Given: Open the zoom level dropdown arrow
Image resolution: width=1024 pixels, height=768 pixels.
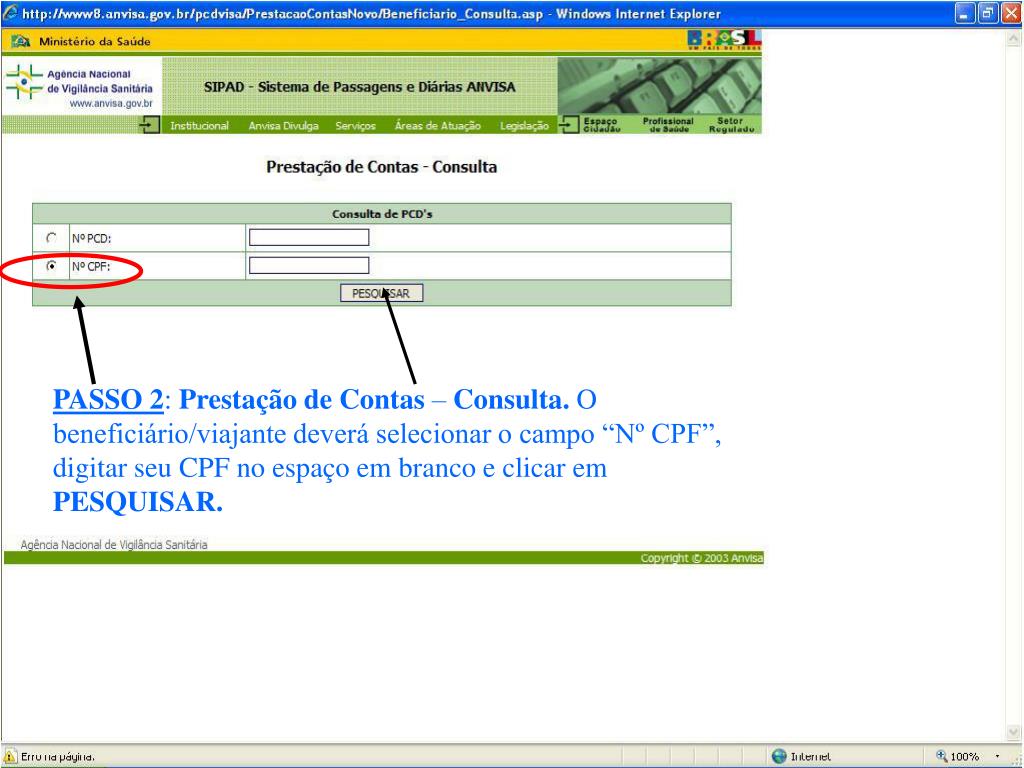Looking at the screenshot, I should 997,756.
